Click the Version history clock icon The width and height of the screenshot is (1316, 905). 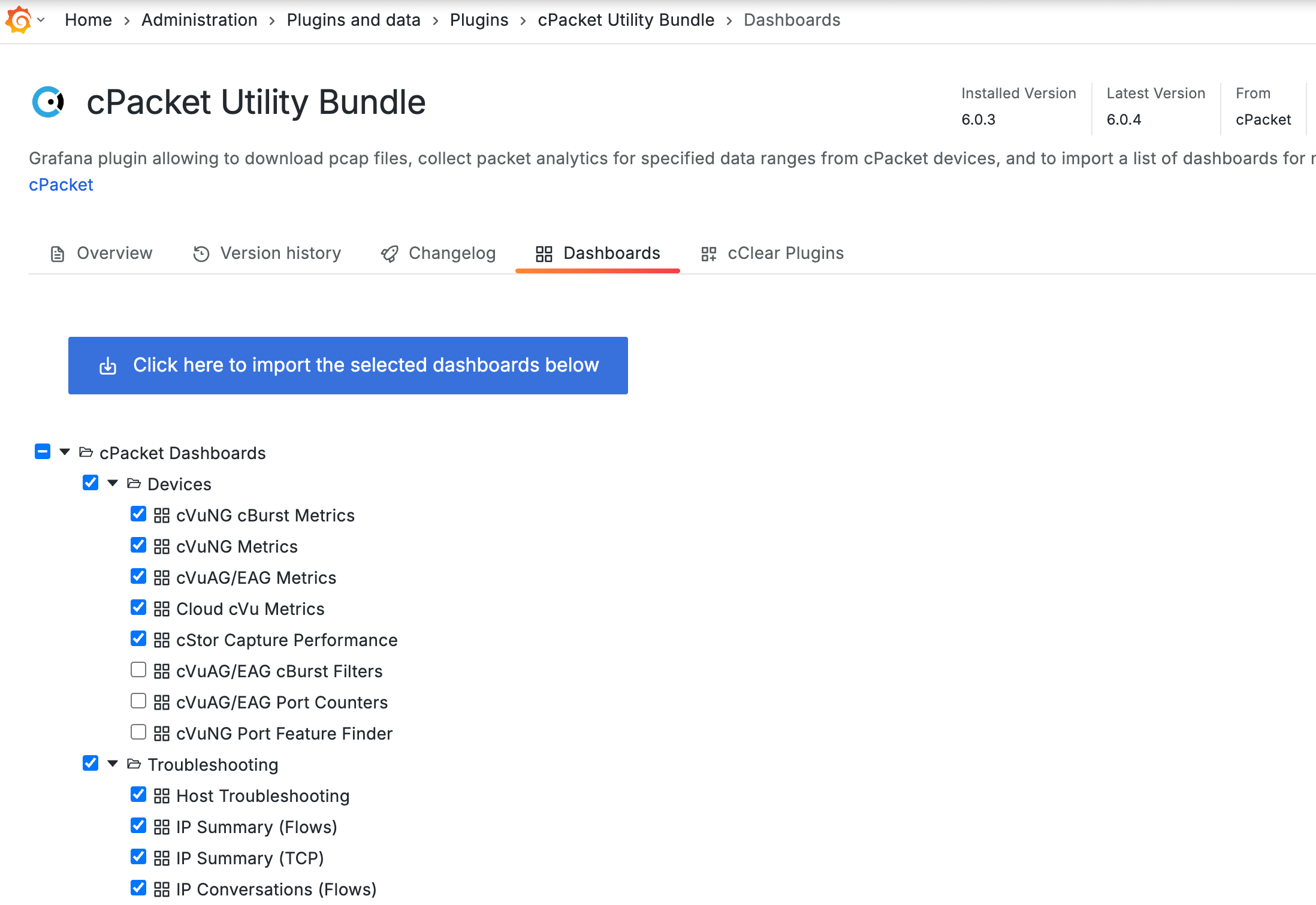tap(201, 254)
